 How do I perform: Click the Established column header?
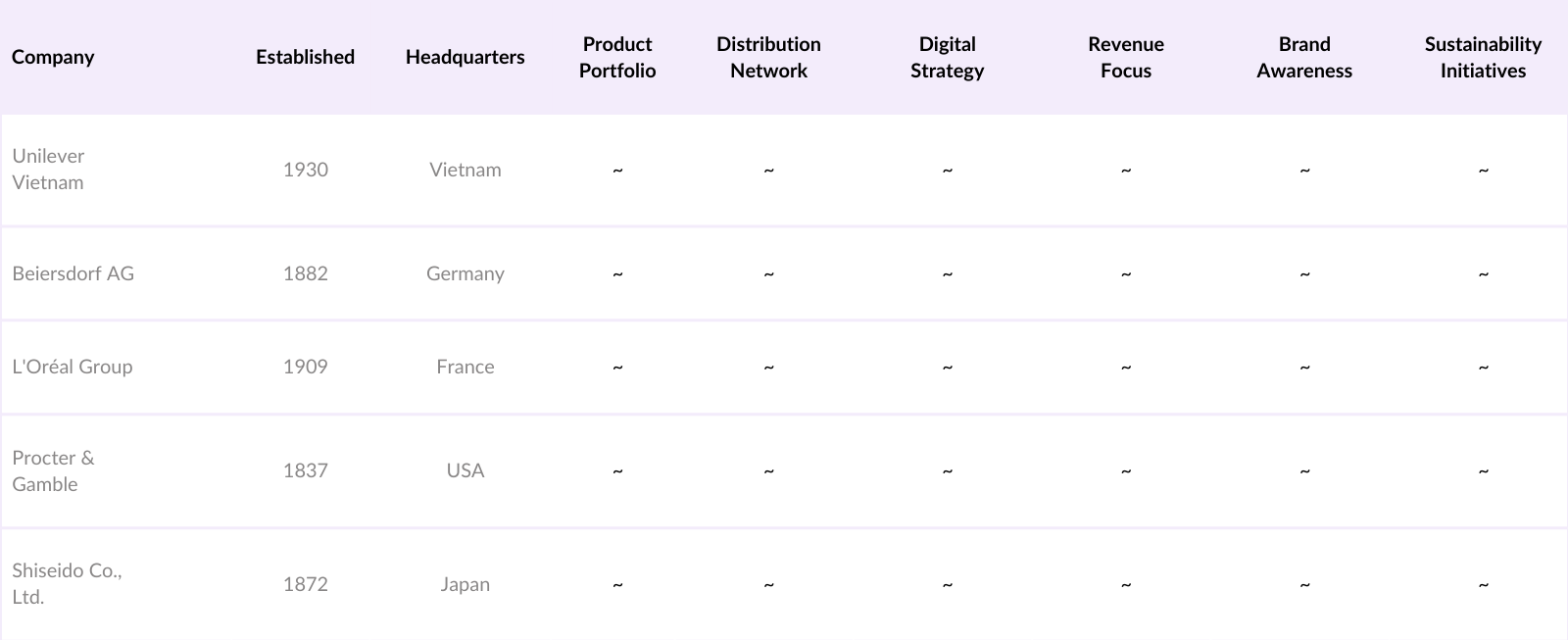(x=305, y=57)
